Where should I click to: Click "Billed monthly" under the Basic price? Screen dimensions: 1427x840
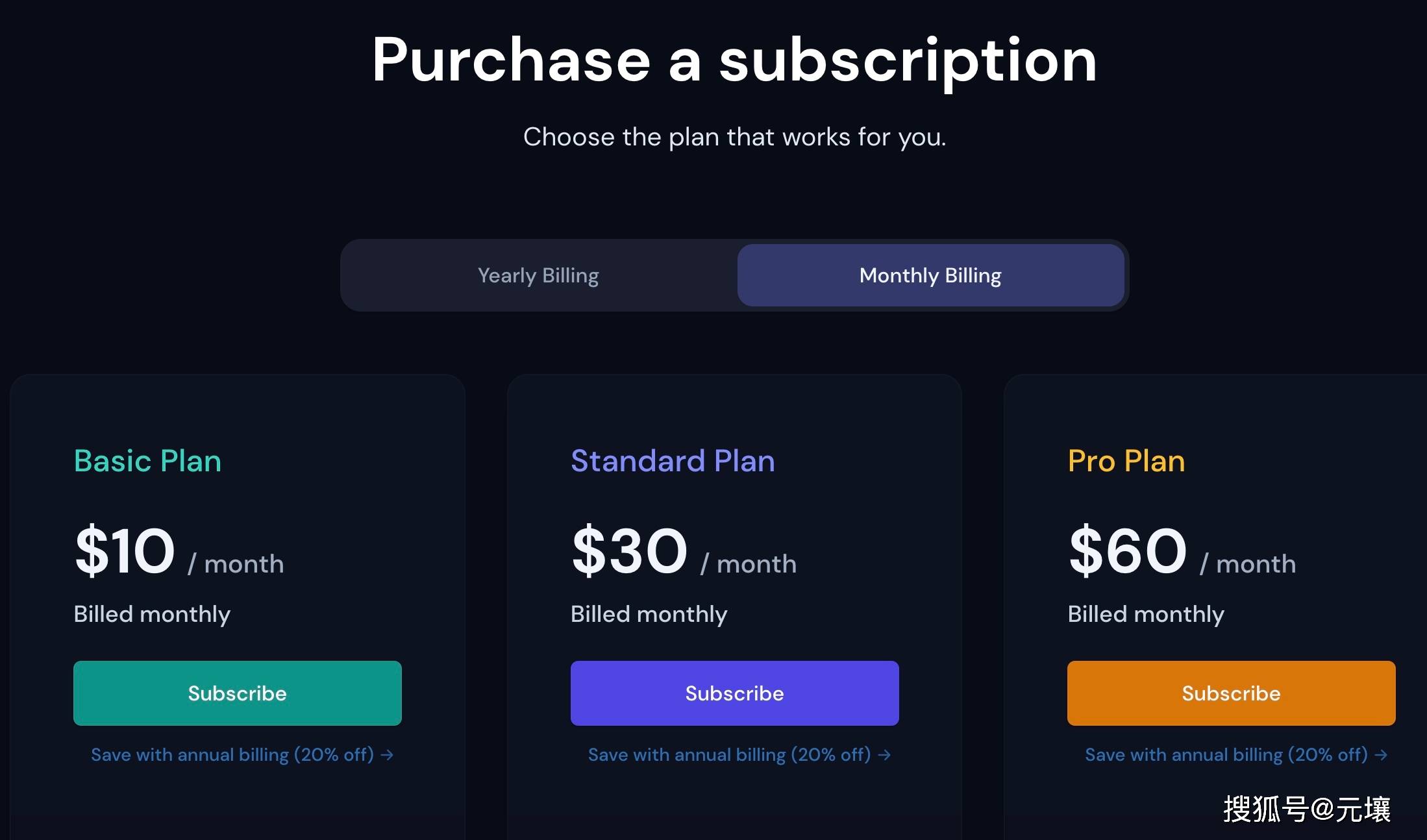click(152, 614)
